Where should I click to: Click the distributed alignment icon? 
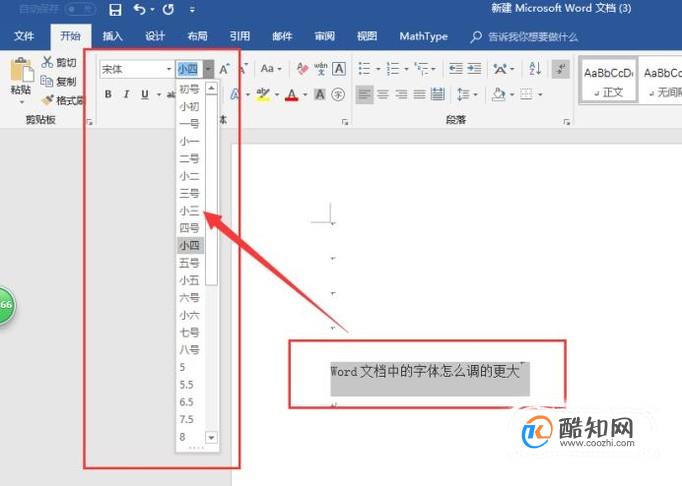438,94
